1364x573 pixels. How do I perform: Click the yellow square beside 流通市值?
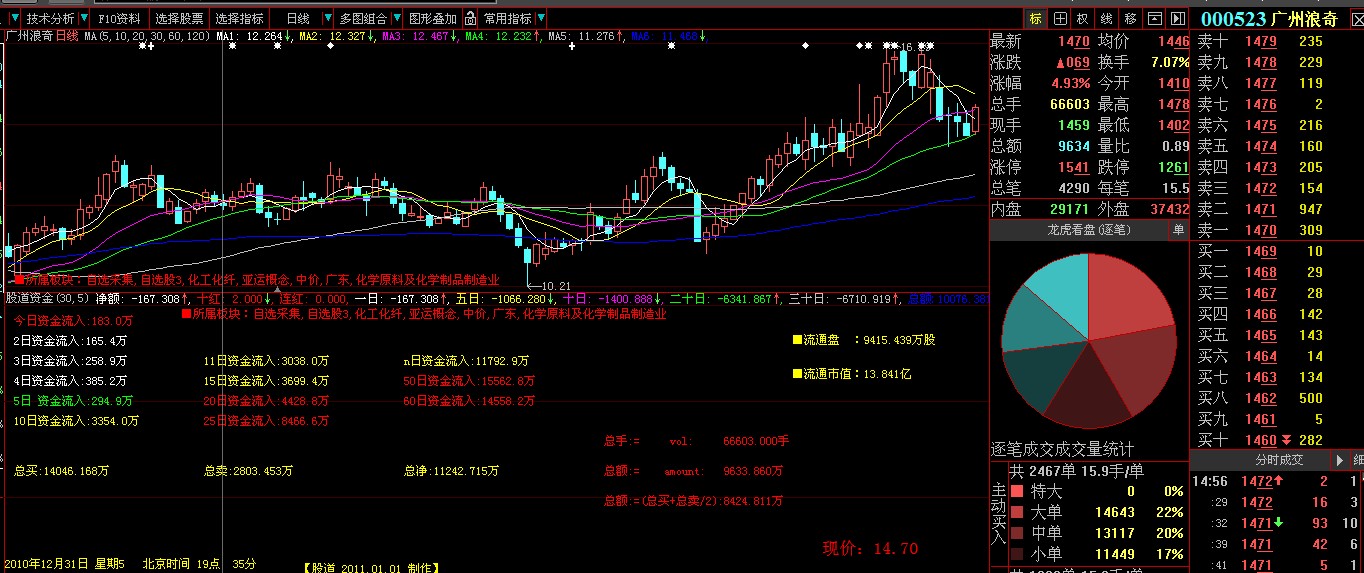tap(798, 374)
